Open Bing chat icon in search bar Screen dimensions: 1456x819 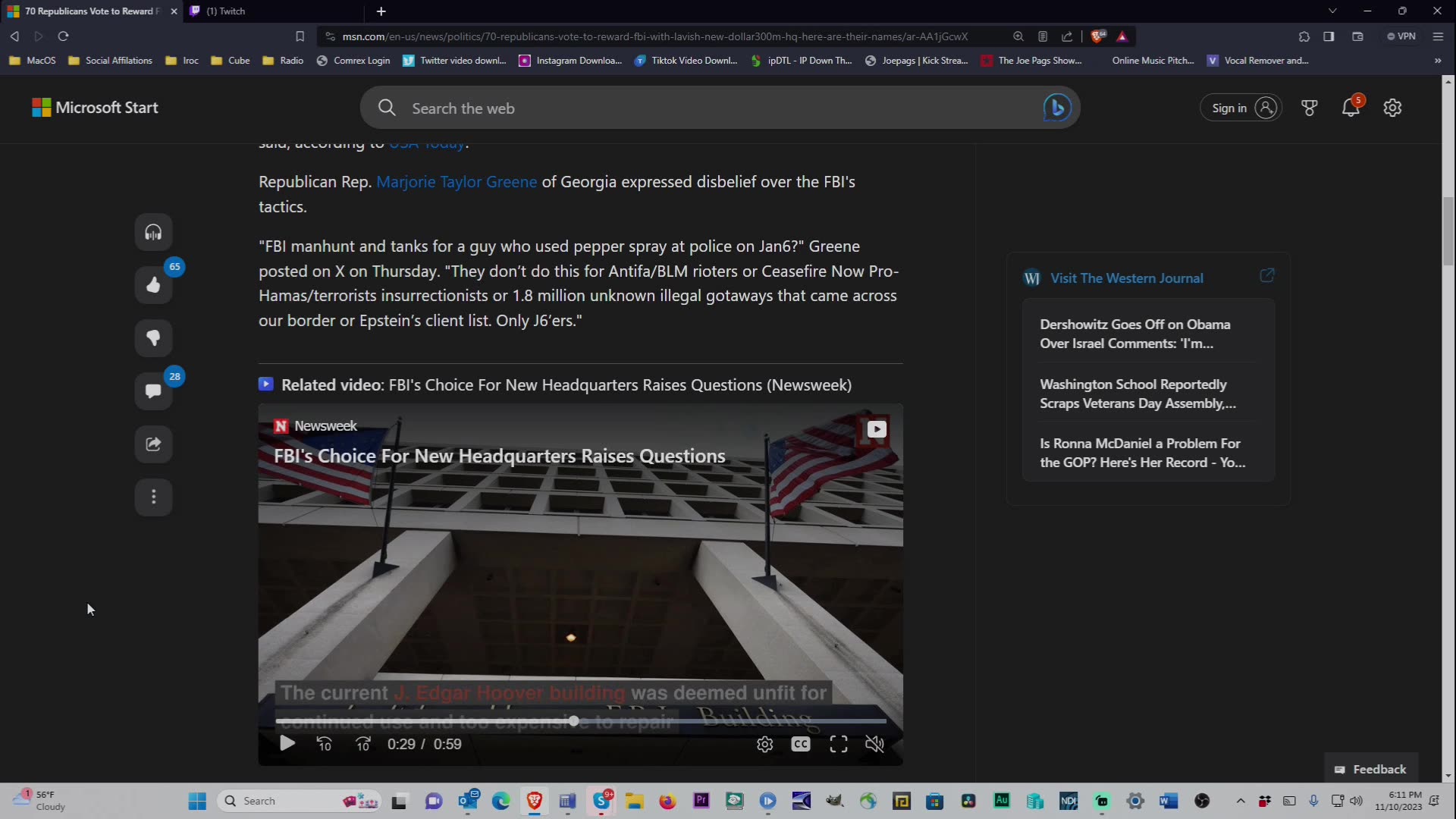pos(1056,108)
